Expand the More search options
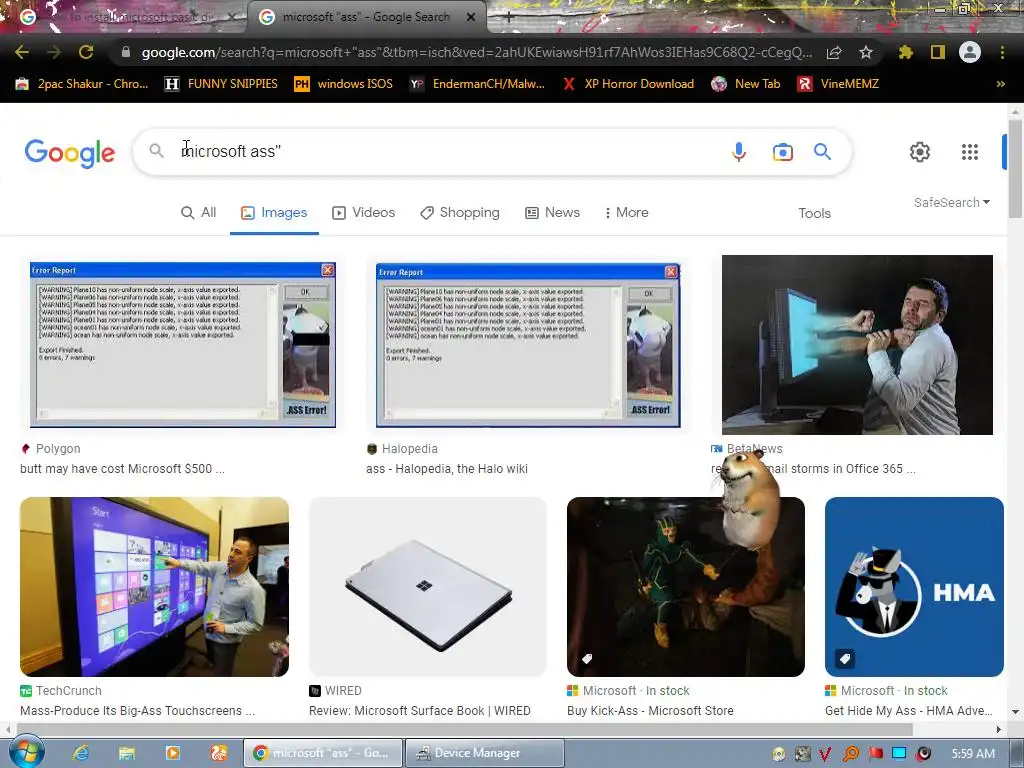 point(626,213)
